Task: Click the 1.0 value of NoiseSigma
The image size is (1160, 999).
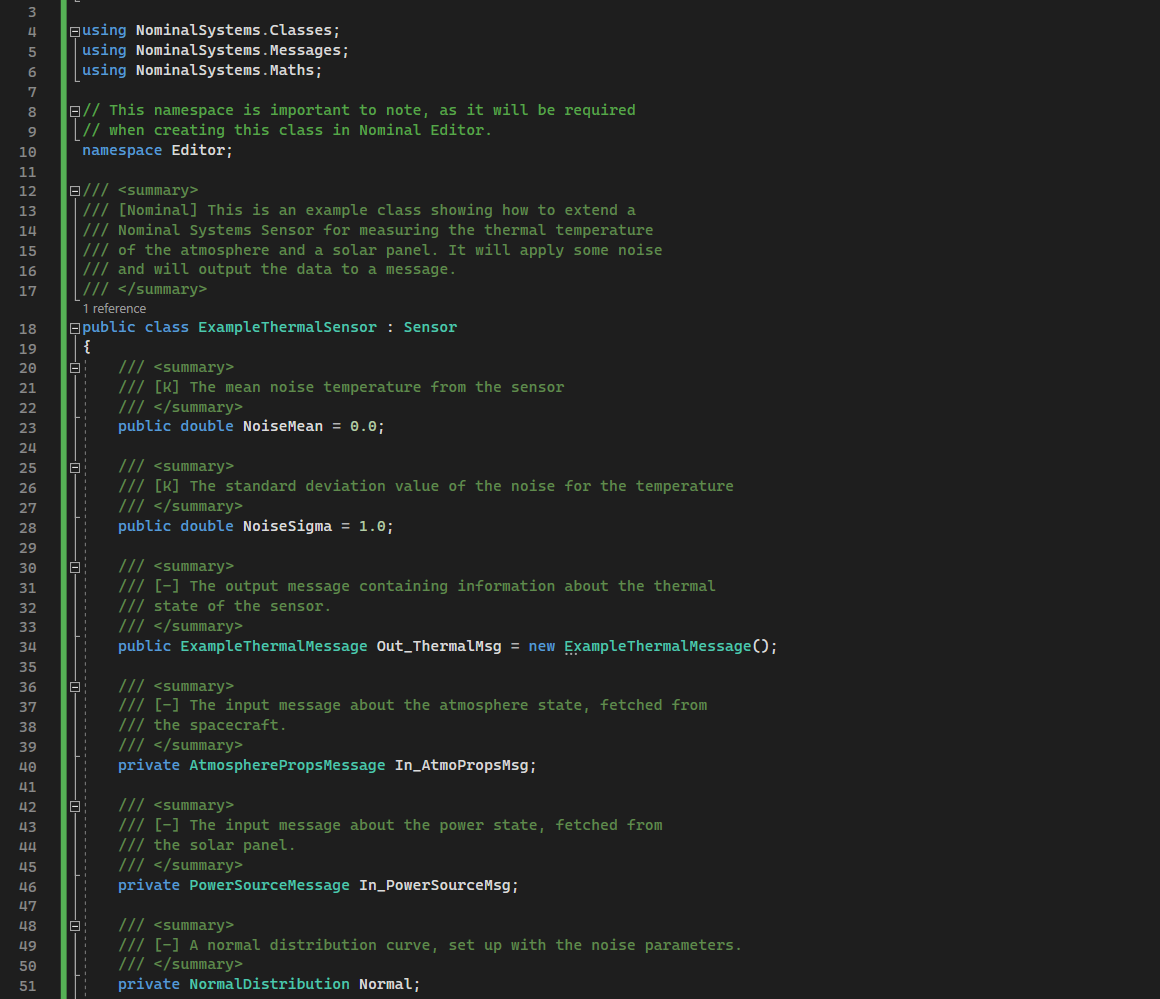Action: 372,526
